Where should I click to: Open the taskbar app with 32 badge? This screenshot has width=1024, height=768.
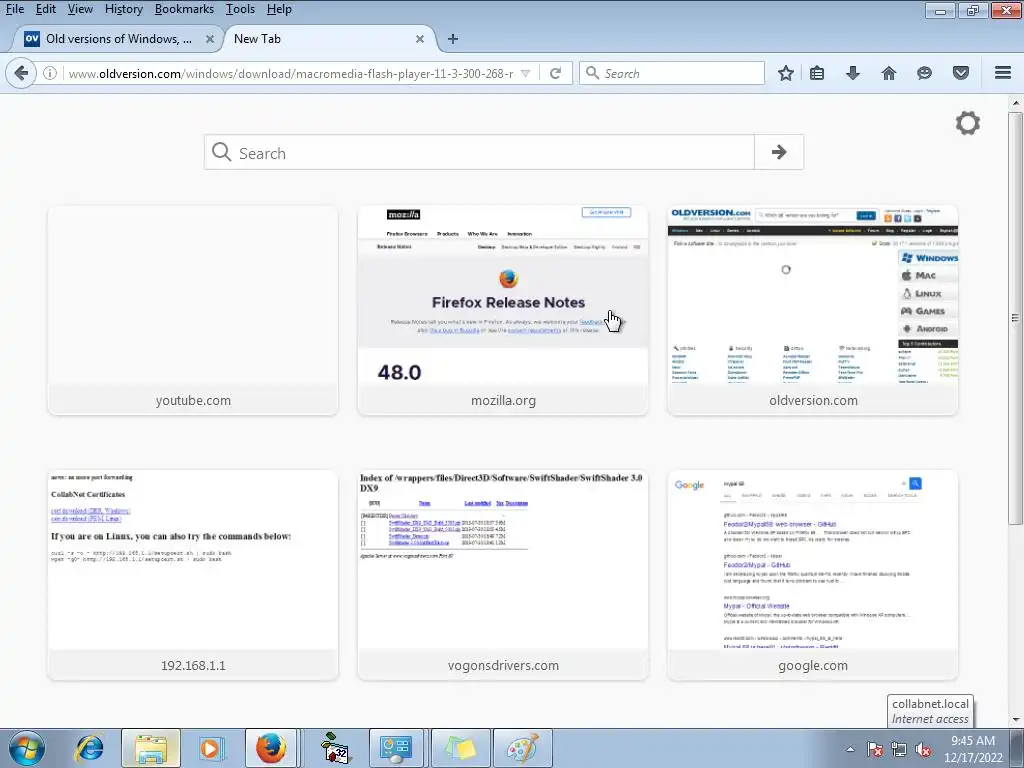(336, 748)
